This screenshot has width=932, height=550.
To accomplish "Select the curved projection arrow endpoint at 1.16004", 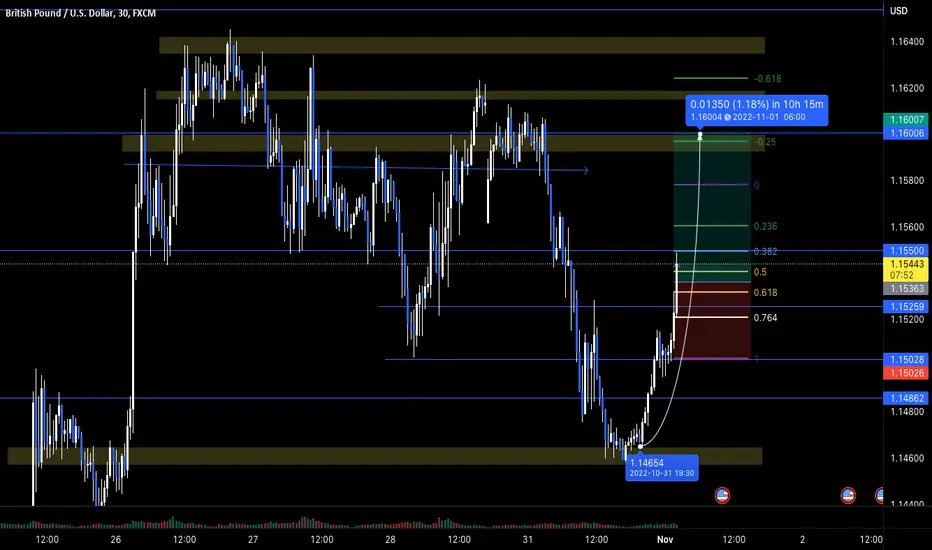I will pyautogui.click(x=700, y=136).
